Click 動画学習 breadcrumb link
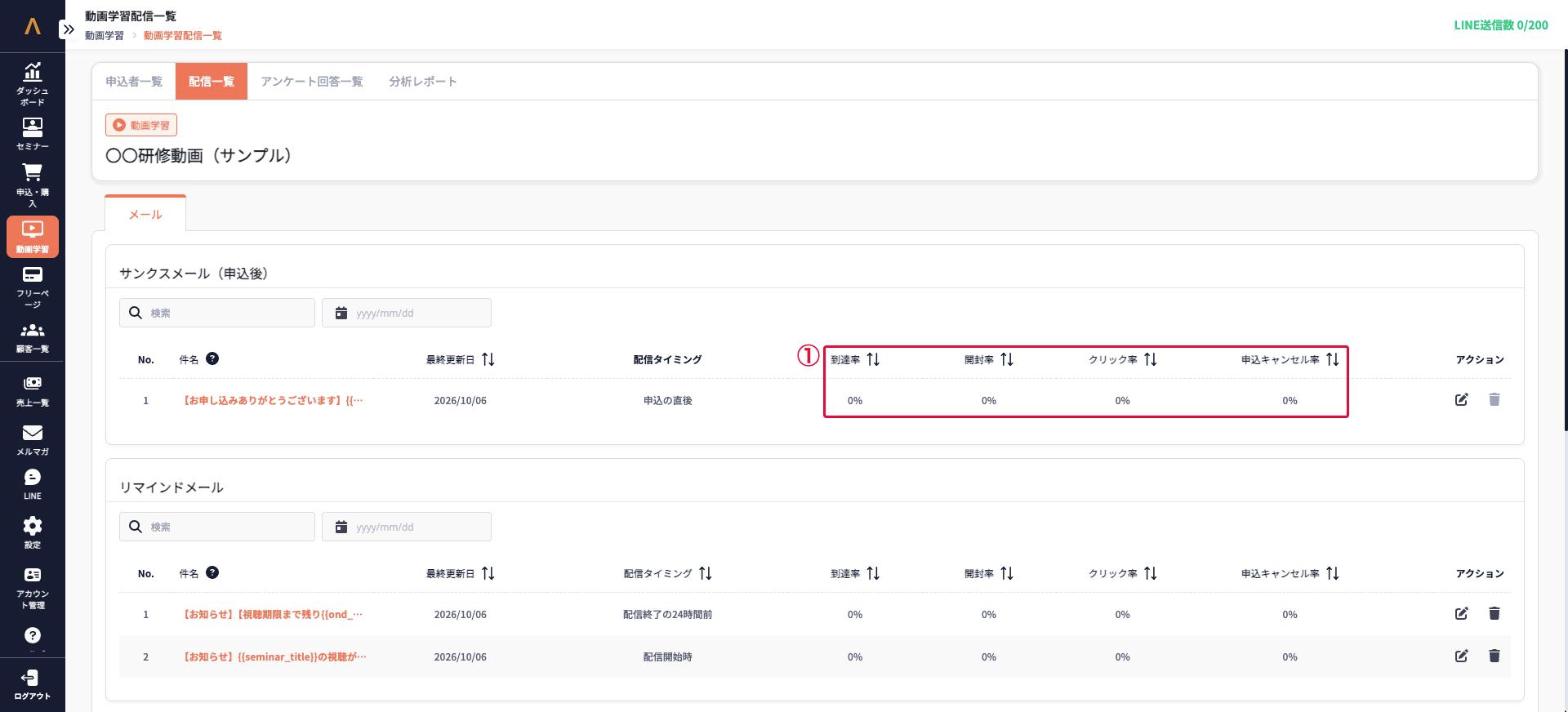Viewport: 1568px width, 712px height. click(x=104, y=36)
